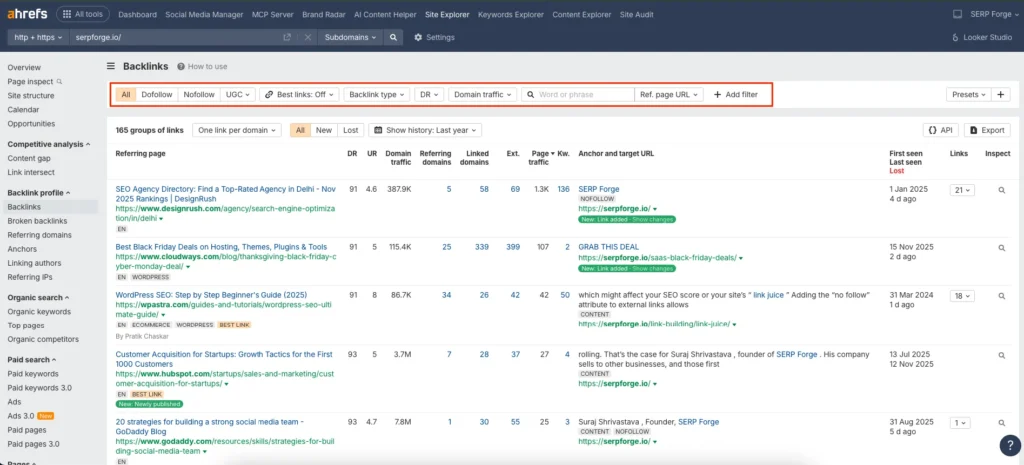
Task: Open target URL in new tab icon
Action: tap(287, 37)
